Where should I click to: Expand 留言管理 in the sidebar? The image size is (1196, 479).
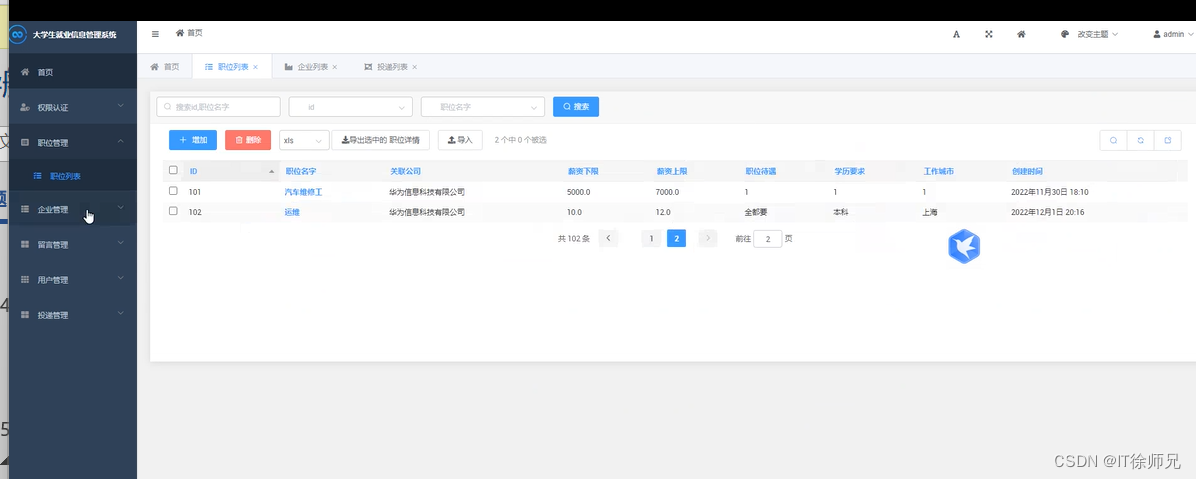(x=72, y=245)
